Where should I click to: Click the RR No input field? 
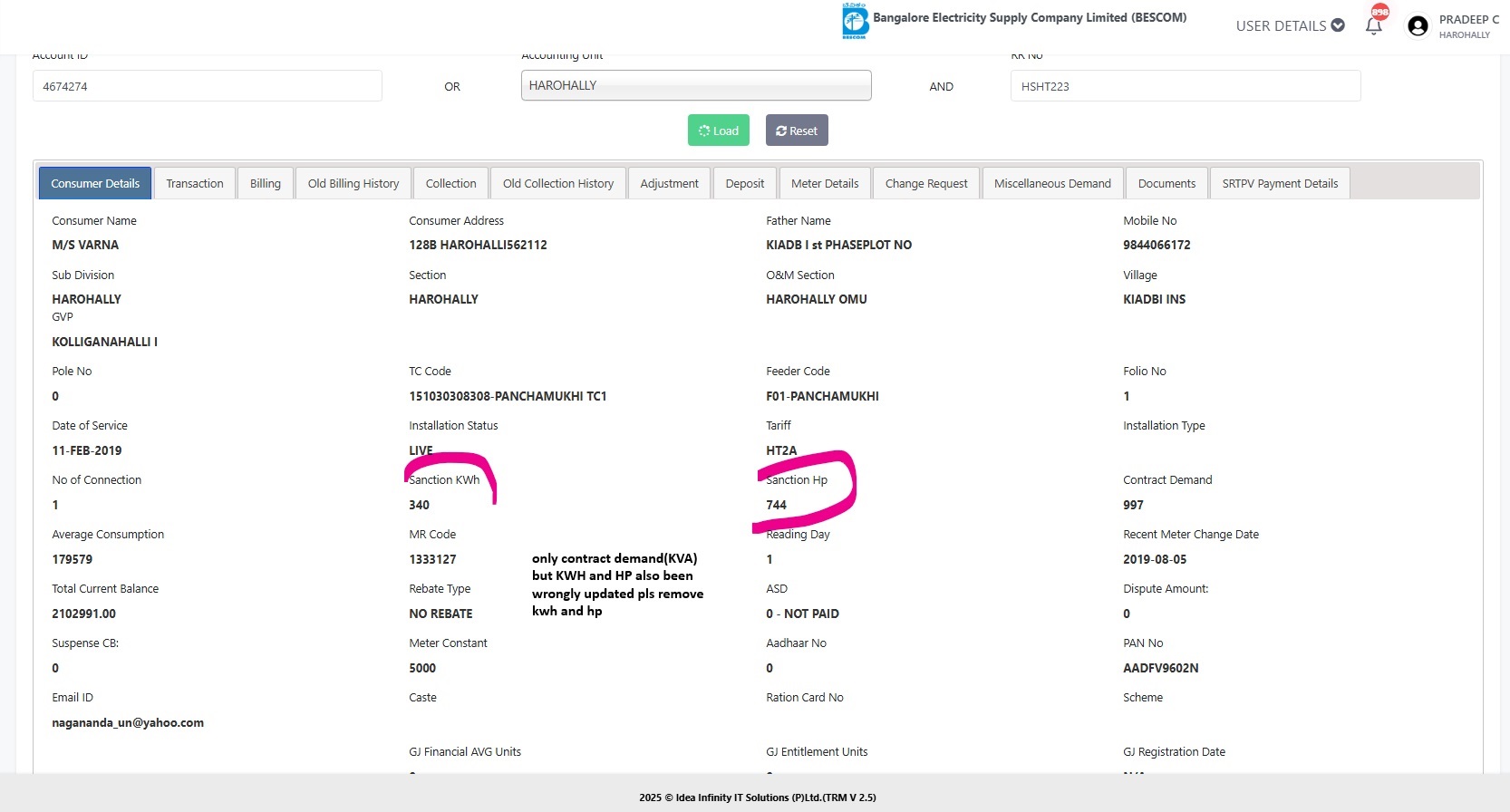[1186, 86]
